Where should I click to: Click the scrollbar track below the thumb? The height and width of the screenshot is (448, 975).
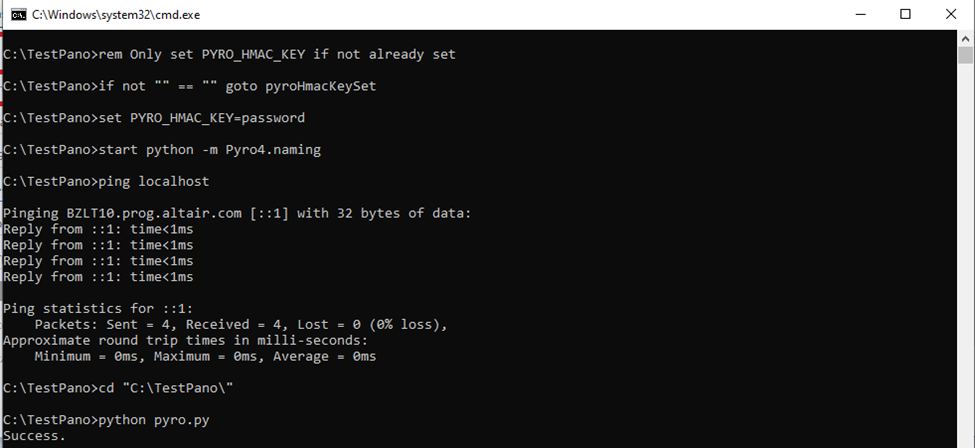965,250
